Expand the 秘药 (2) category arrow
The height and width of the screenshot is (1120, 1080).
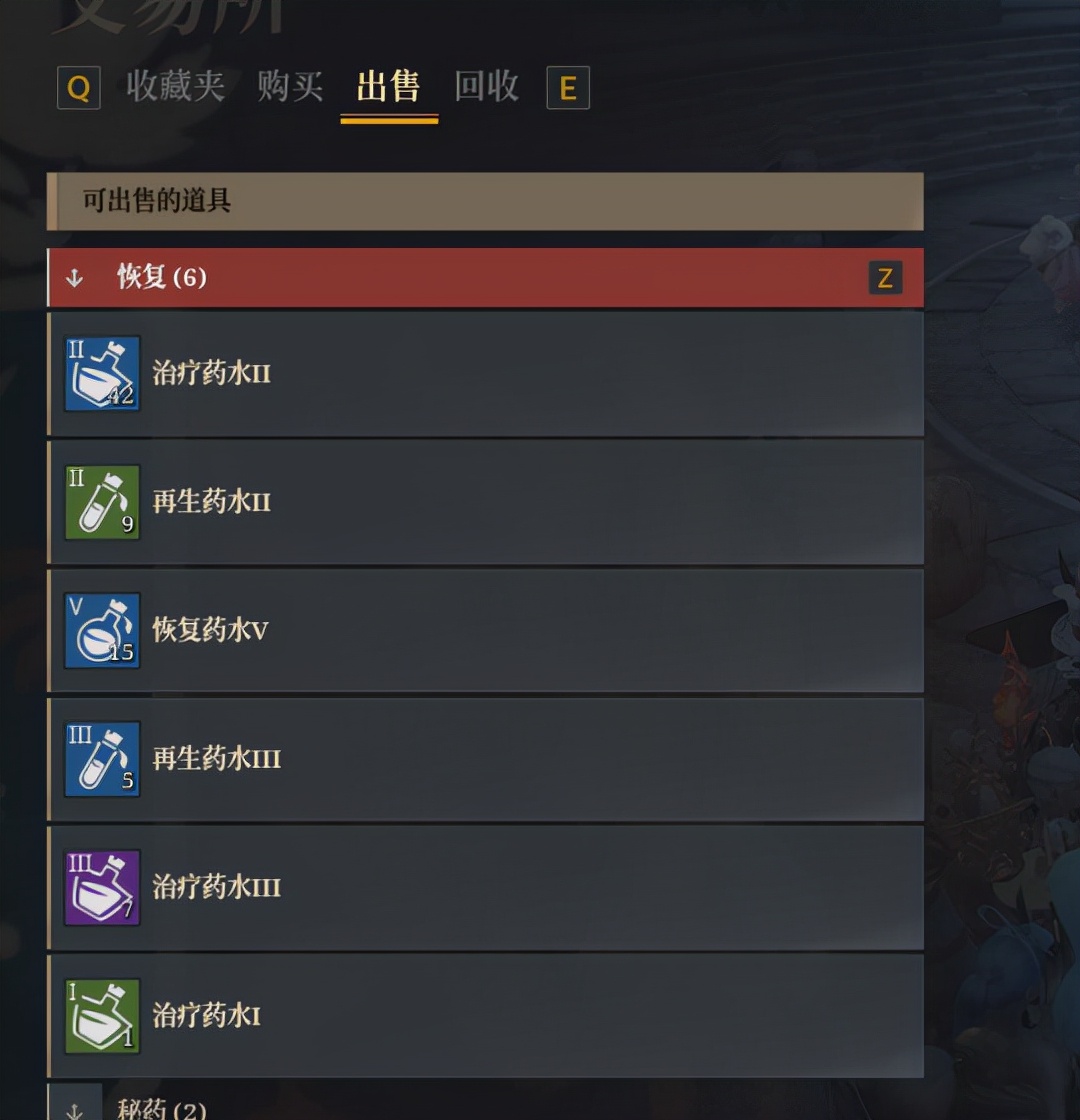coord(74,1111)
